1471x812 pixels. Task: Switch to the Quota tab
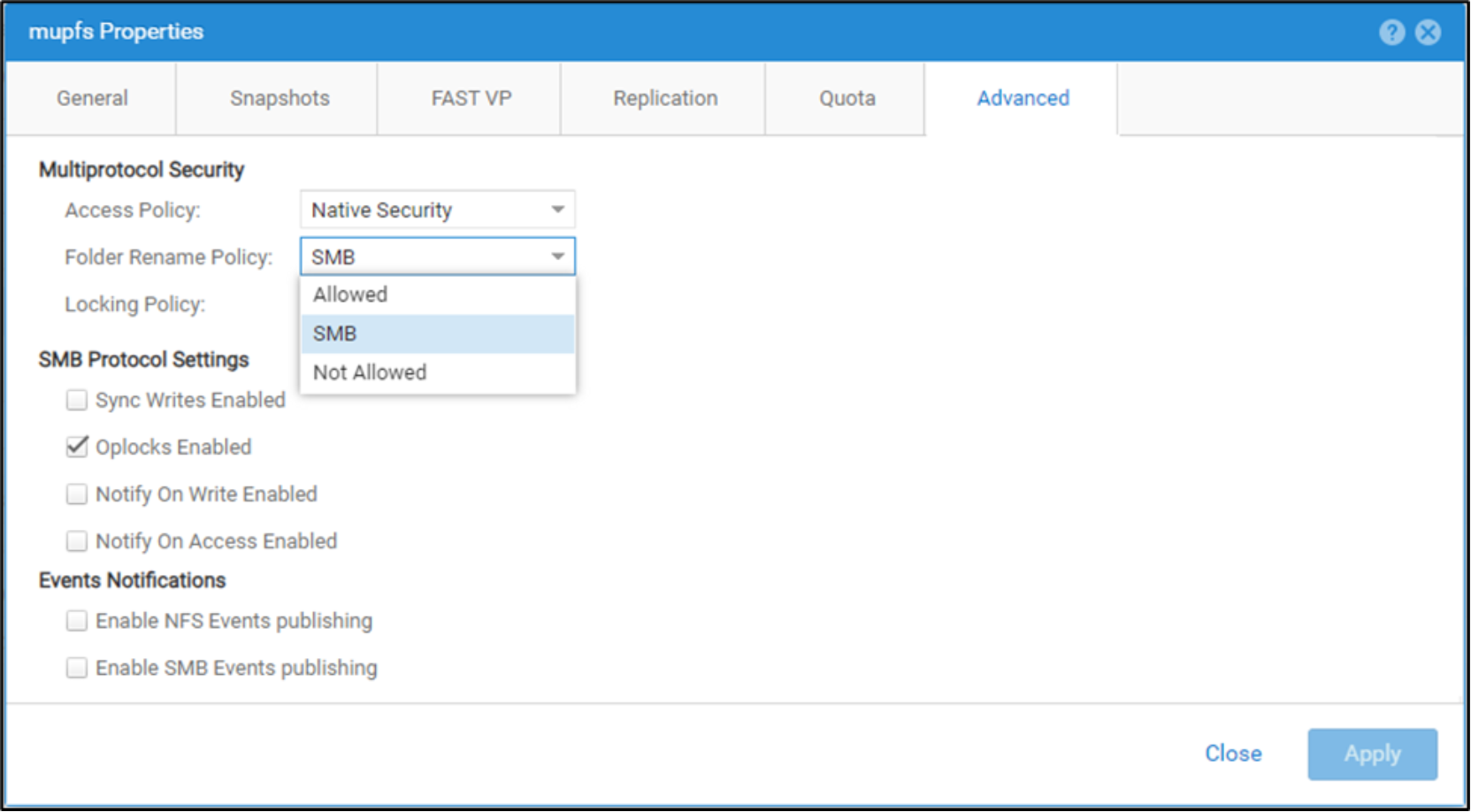847,98
